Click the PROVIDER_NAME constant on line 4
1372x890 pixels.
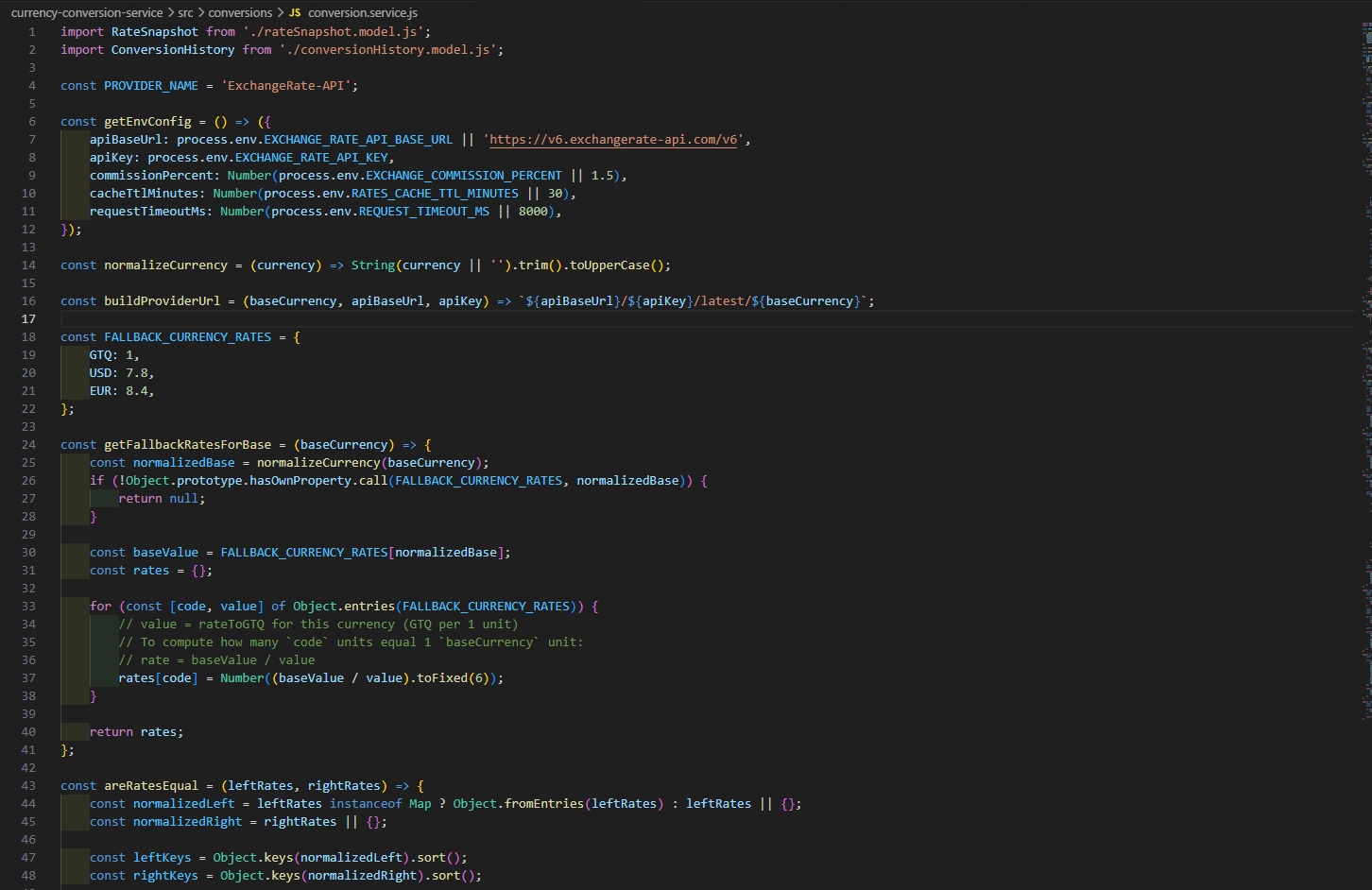[x=151, y=86]
